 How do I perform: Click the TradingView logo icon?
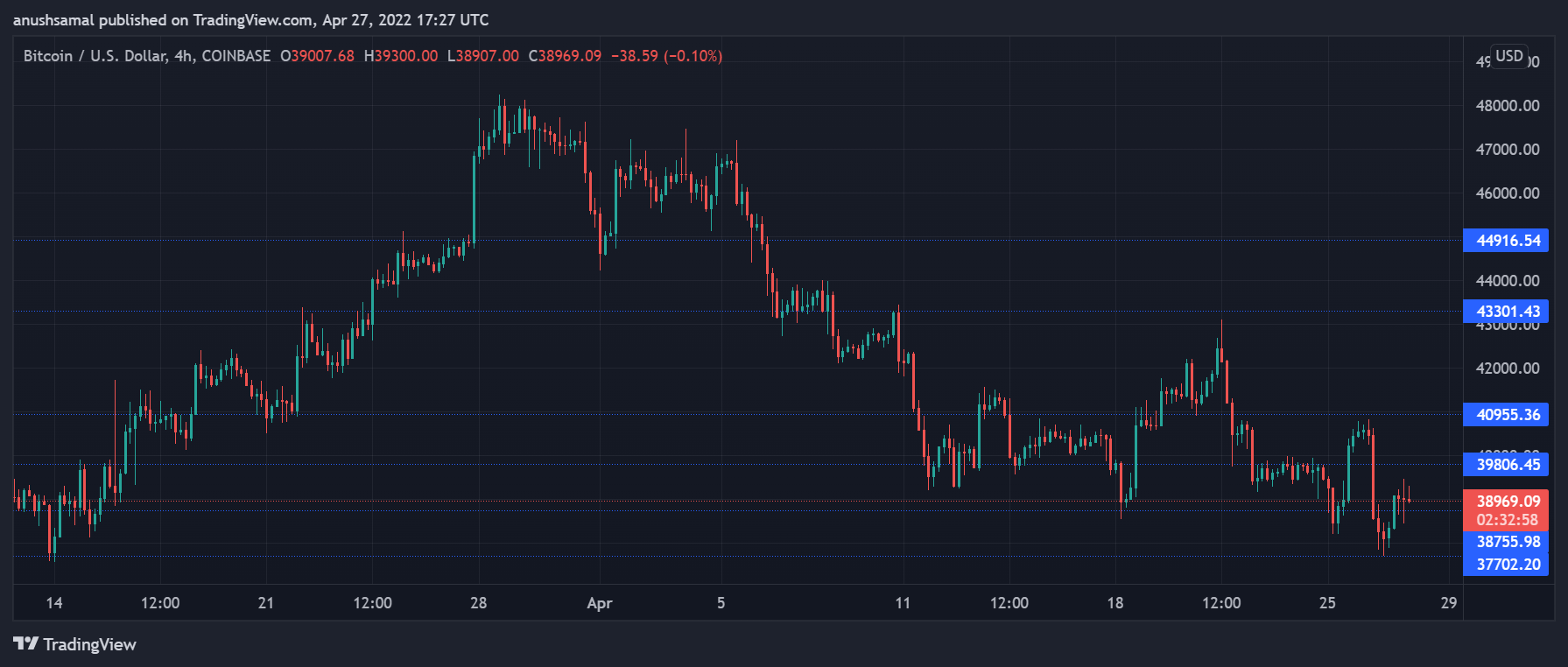click(26, 644)
